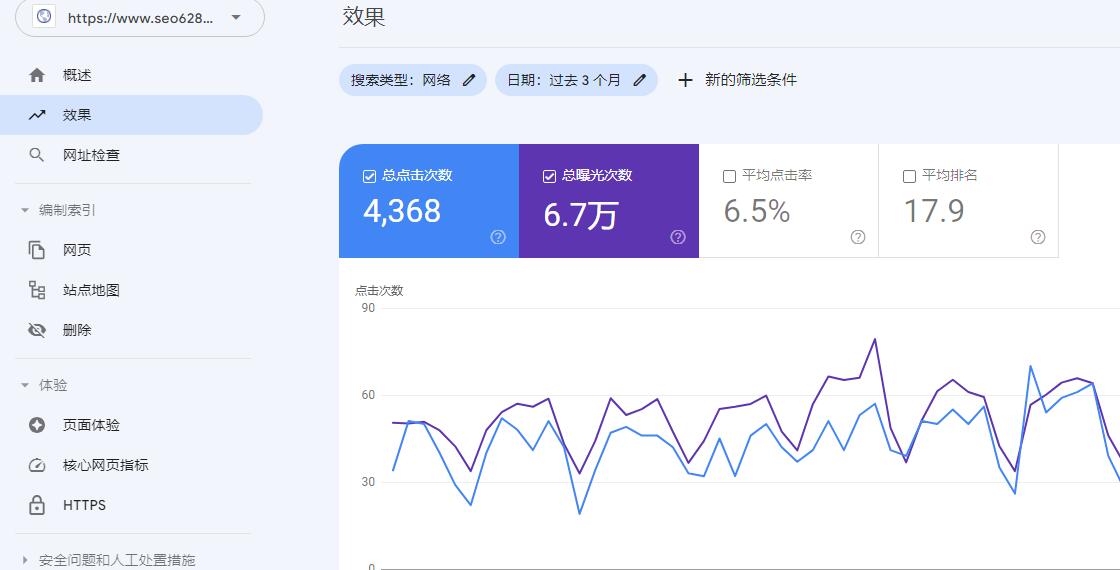
Task: Click the padlock icon beside HTTPS
Action: point(37,505)
